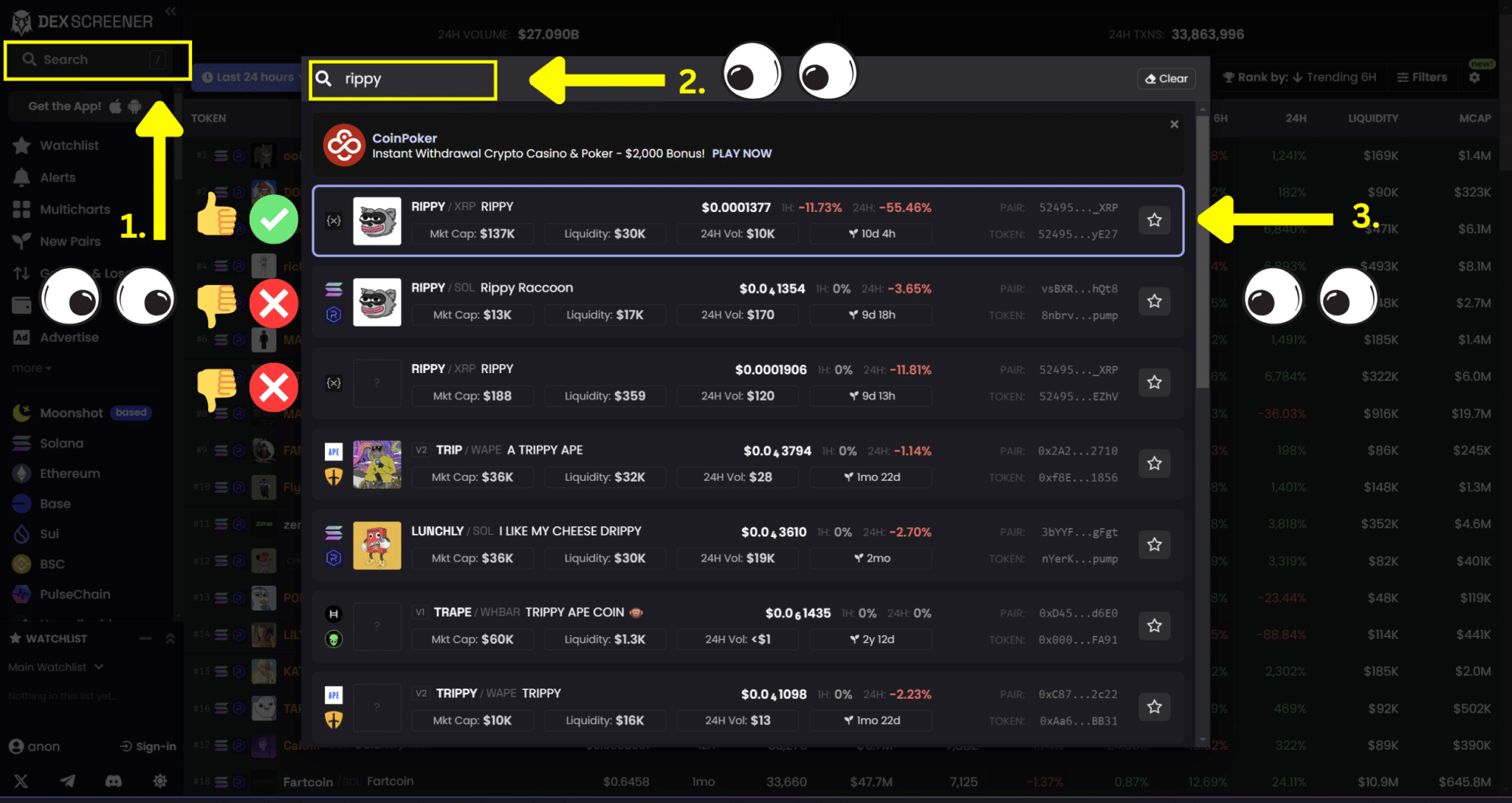The height and width of the screenshot is (803, 1512).
Task: Star the Rippy Raccoon SOL result
Action: 1154,301
